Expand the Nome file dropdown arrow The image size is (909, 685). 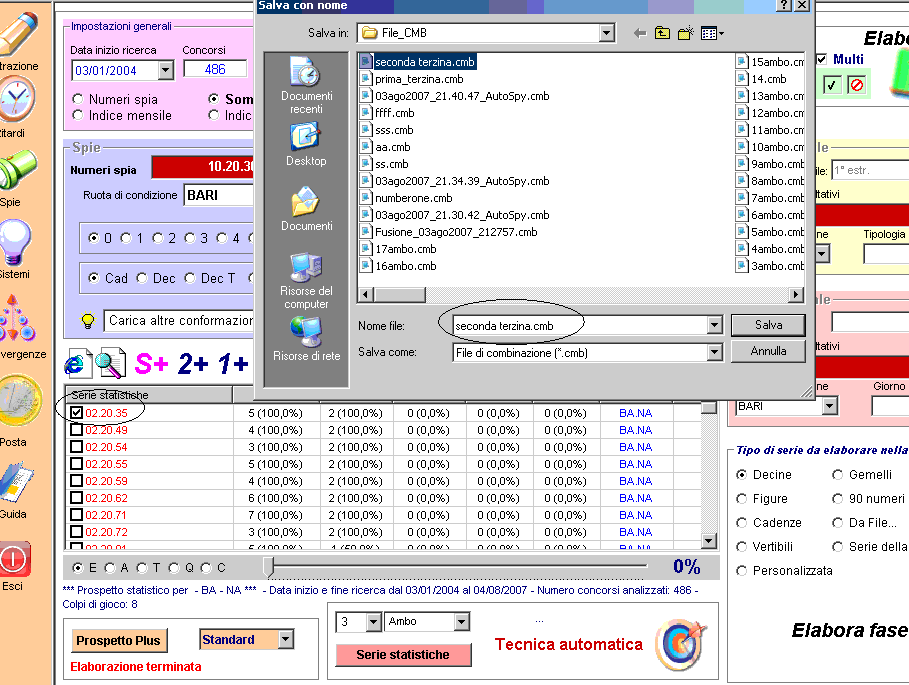(x=714, y=326)
